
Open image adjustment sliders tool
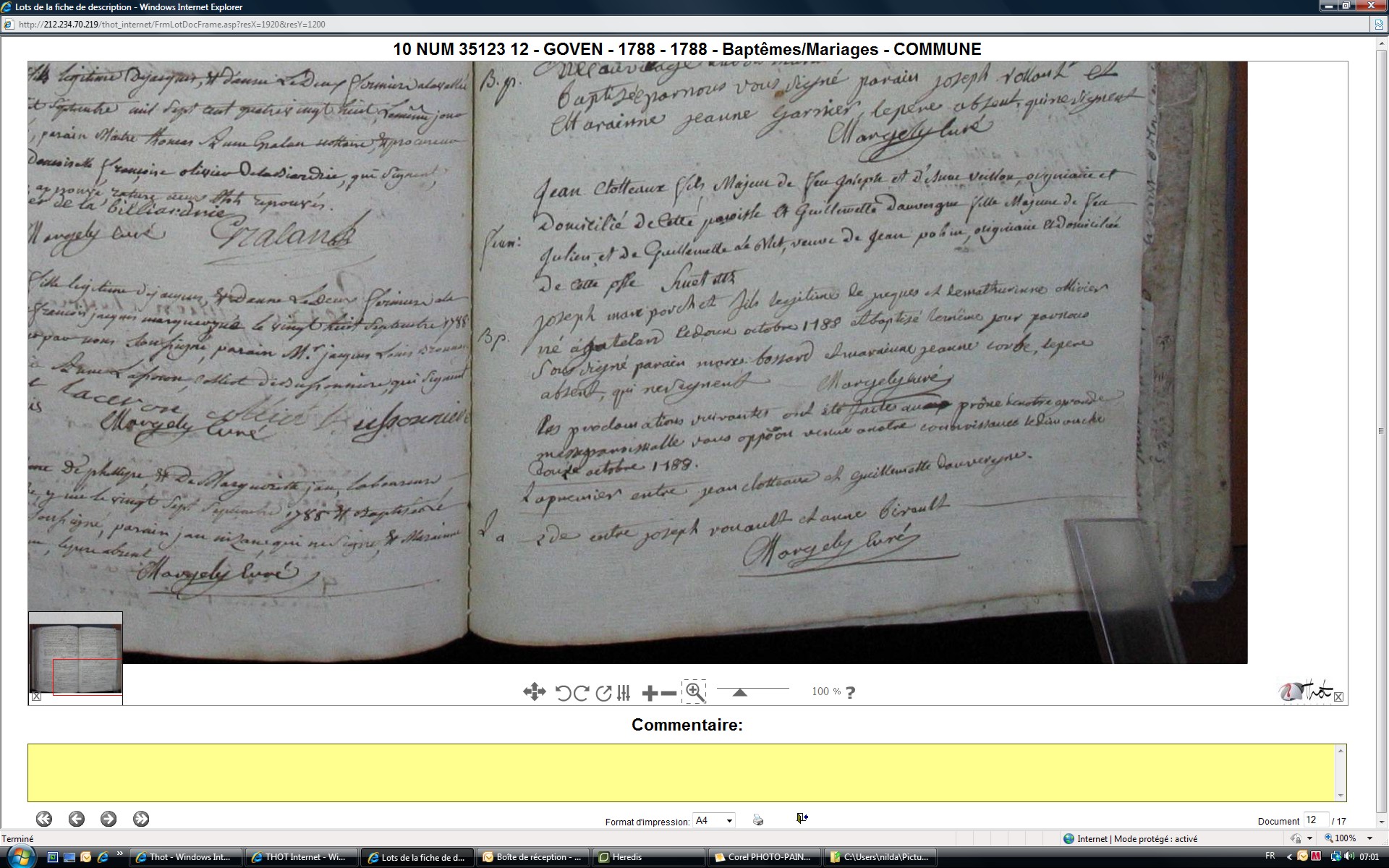coord(624,693)
